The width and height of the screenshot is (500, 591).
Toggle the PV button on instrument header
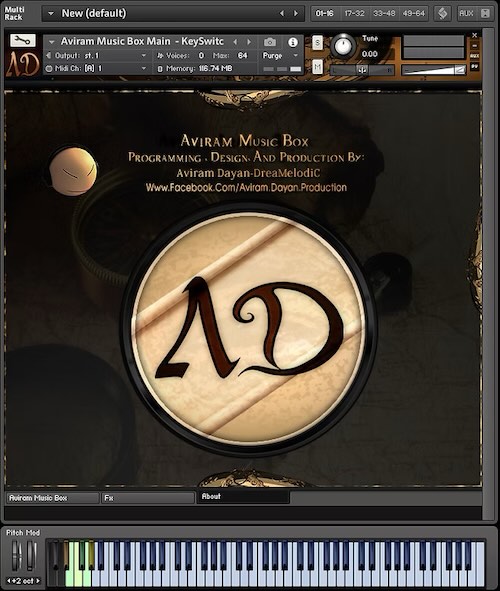tap(474, 66)
